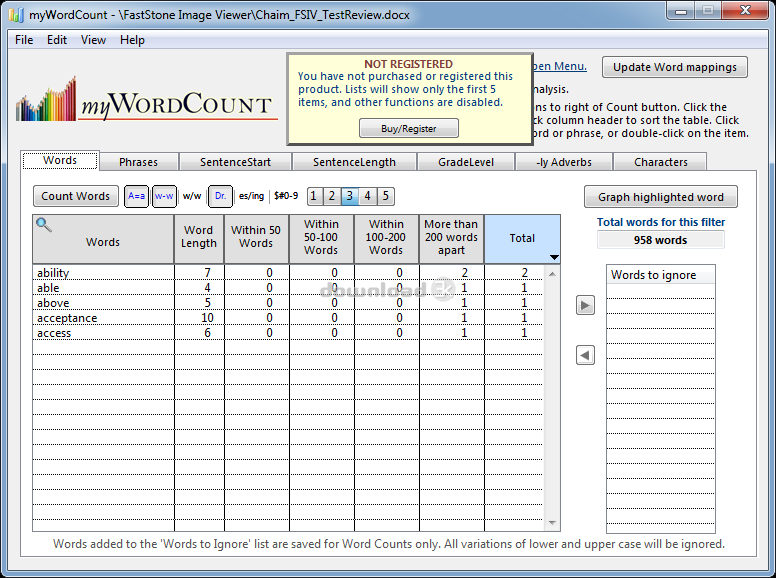Select the word 'acceptance' row
The image size is (776, 578).
tap(288, 318)
